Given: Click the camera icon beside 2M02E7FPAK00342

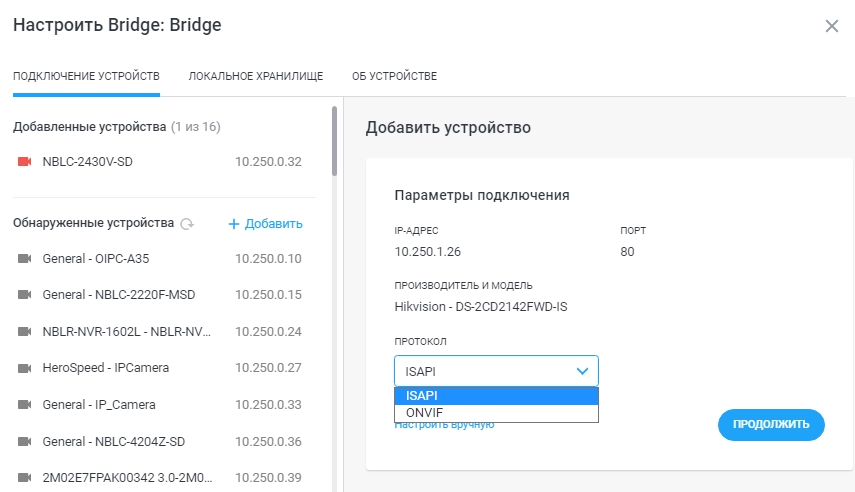Looking at the screenshot, I should click(x=25, y=478).
